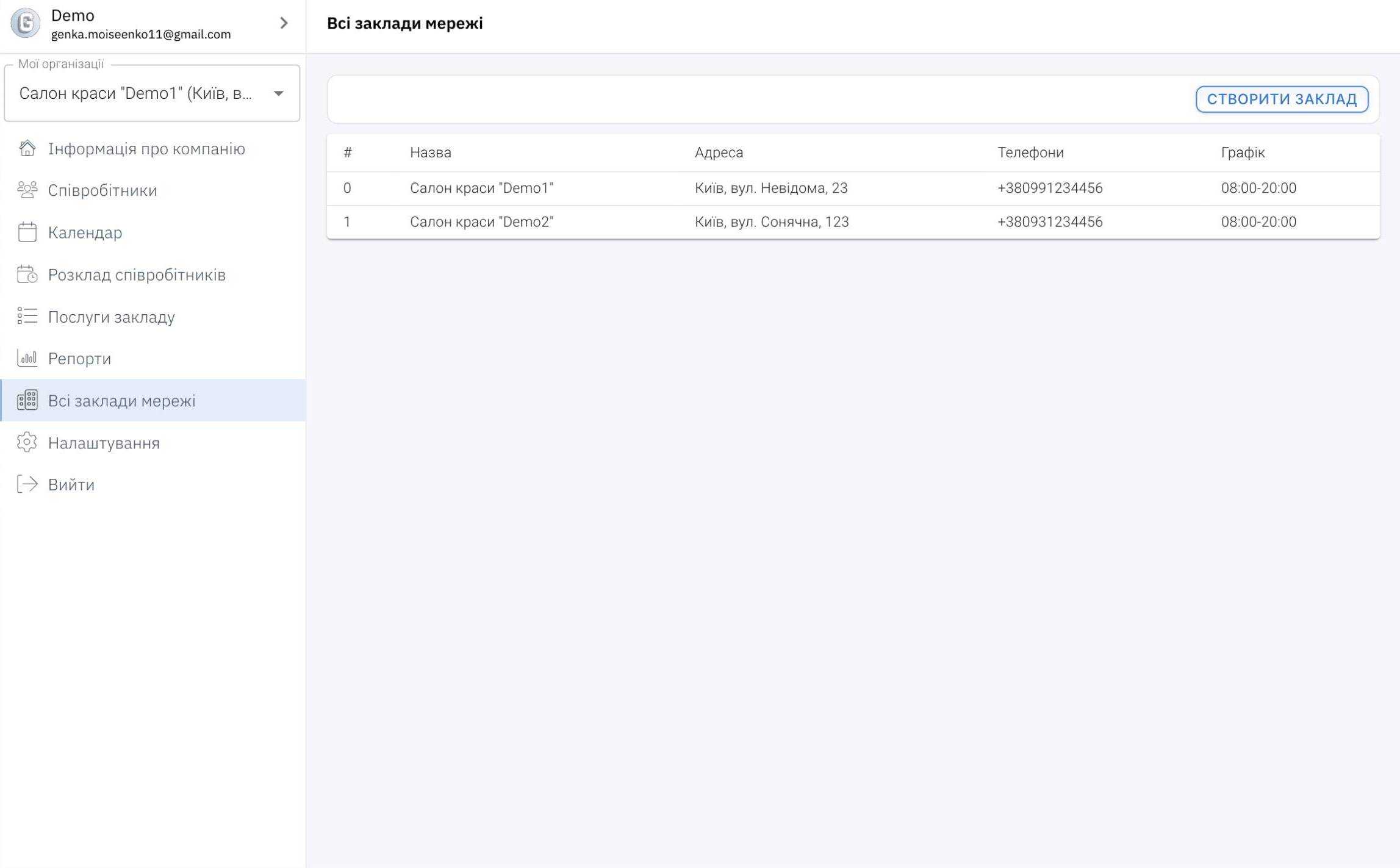
Task: Click the Demo account avatar
Action: pyautogui.click(x=25, y=23)
